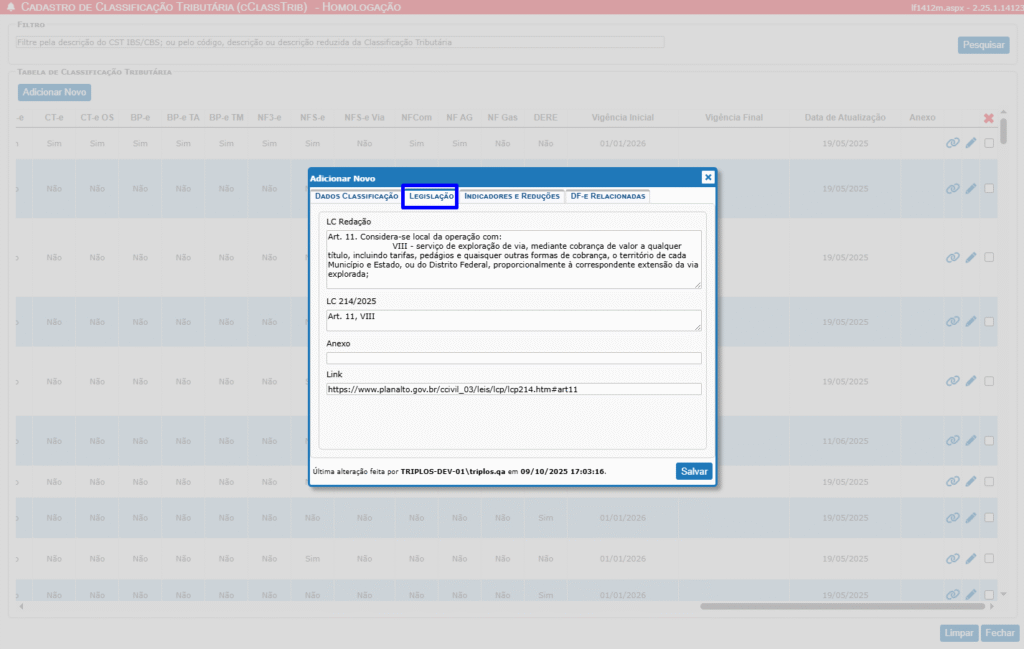Click into the Anexo input field
This screenshot has height=649, width=1024.
[x=513, y=358]
